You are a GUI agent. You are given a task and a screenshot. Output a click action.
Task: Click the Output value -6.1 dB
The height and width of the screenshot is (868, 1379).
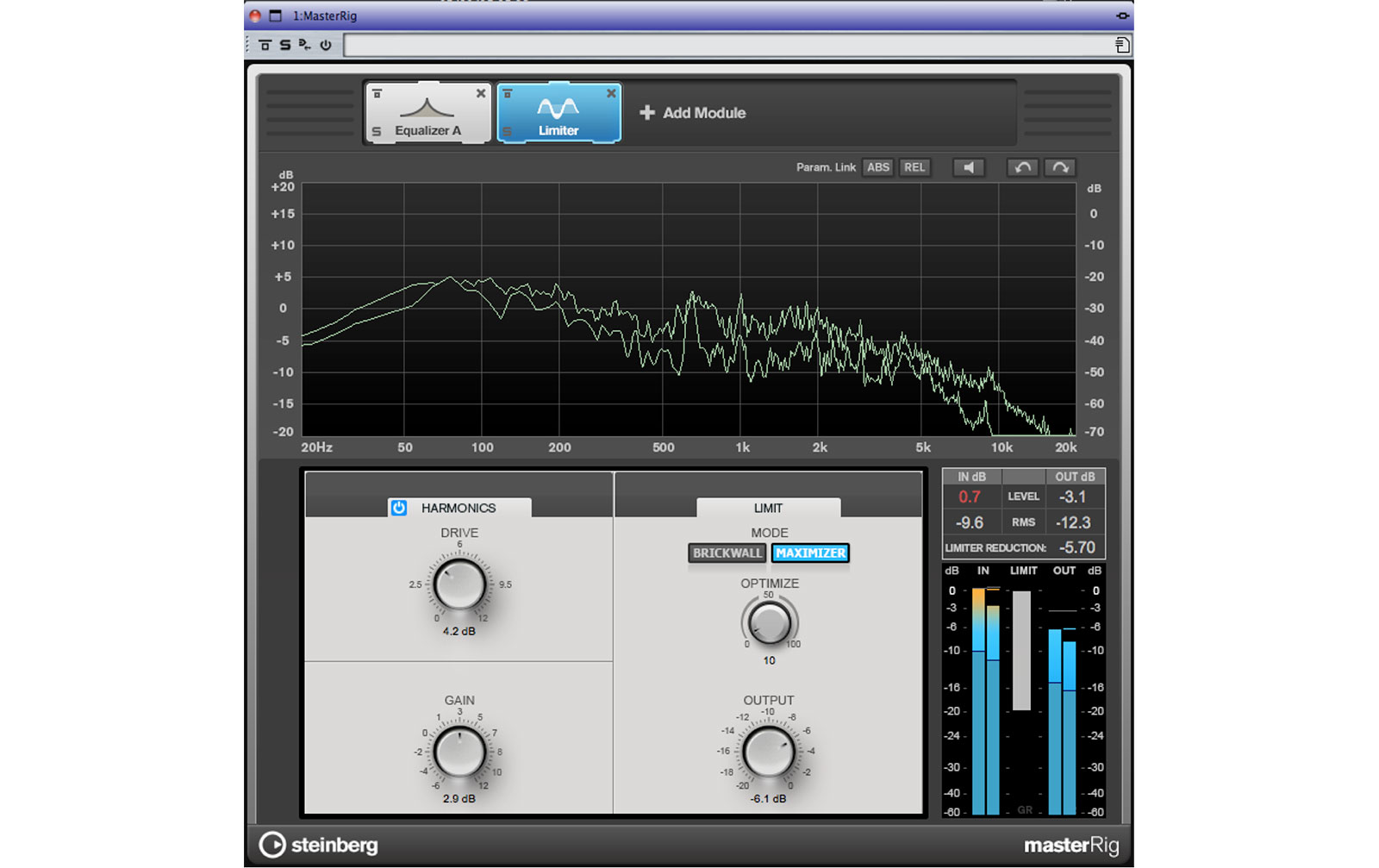pos(768,798)
